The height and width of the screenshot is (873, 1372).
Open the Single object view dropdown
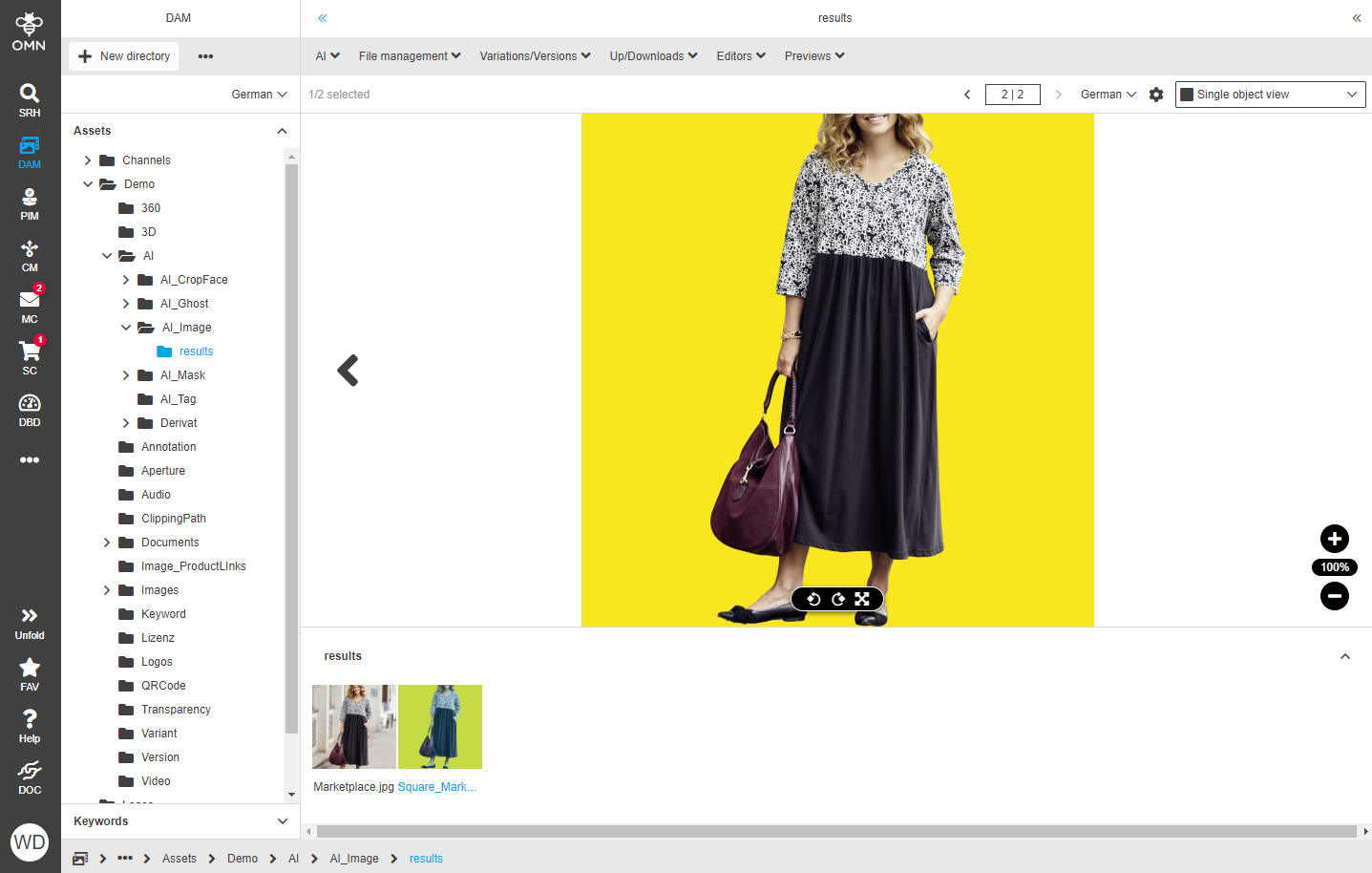tap(1270, 94)
